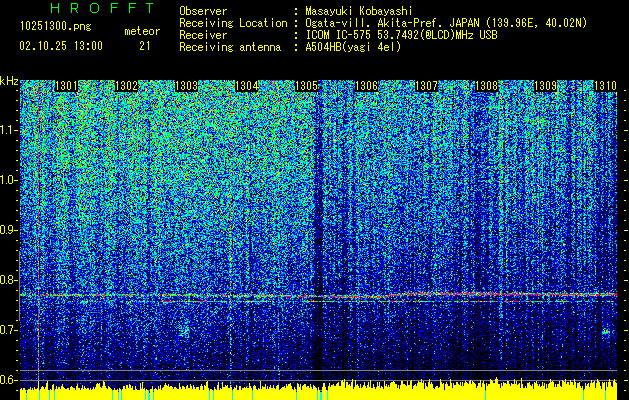Screen dimensions: 629x400
Task: Click the bright meteor echo blob near 1310
Action: click(606, 332)
